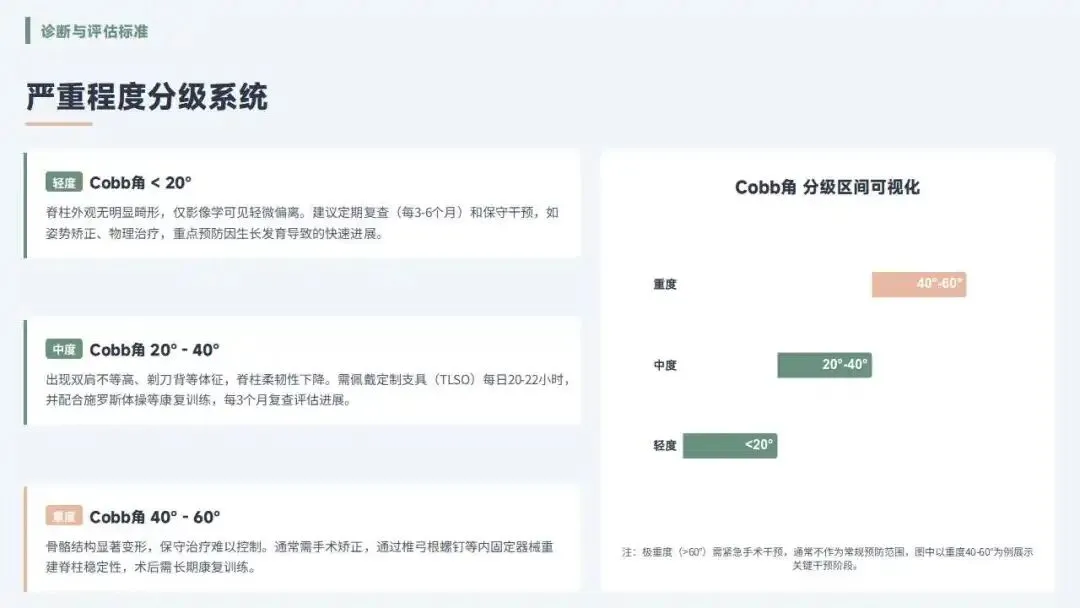1080x608 pixels.
Task: Click the severe card text about 手术矫正
Action: coord(300,557)
